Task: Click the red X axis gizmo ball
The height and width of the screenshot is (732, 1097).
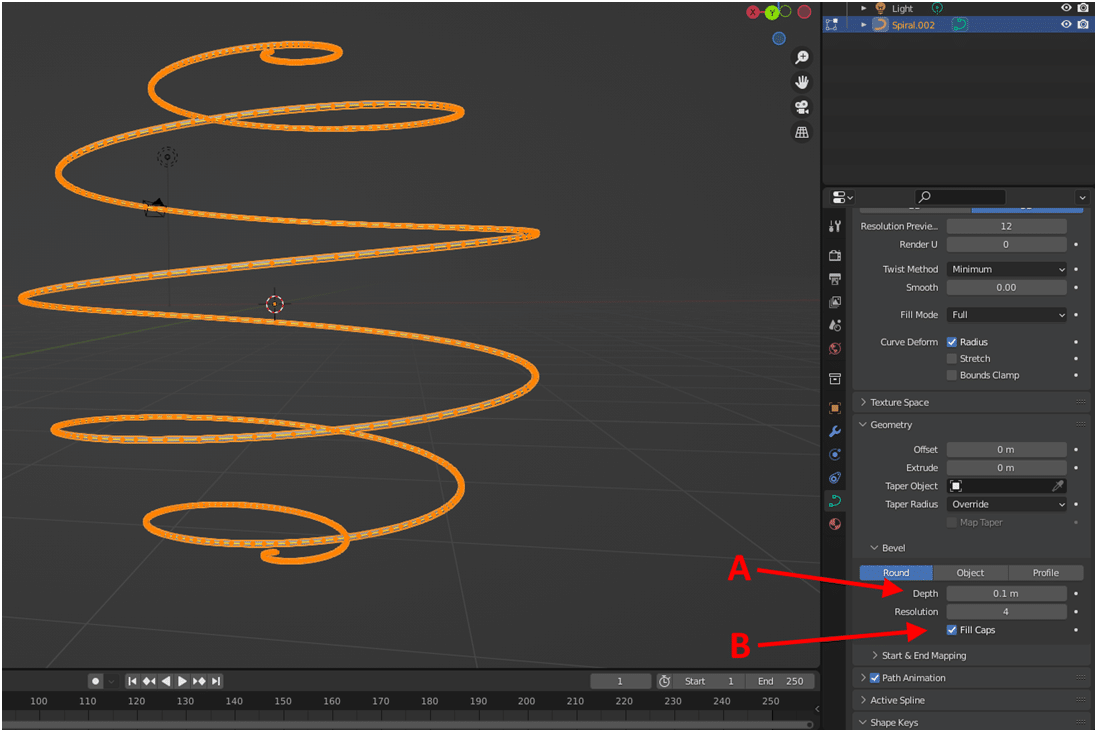Action: pyautogui.click(x=753, y=12)
